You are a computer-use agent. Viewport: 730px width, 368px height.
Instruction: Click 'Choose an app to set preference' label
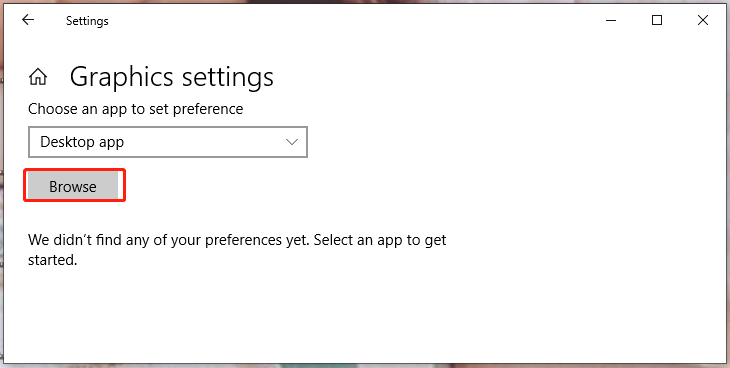coord(135,109)
